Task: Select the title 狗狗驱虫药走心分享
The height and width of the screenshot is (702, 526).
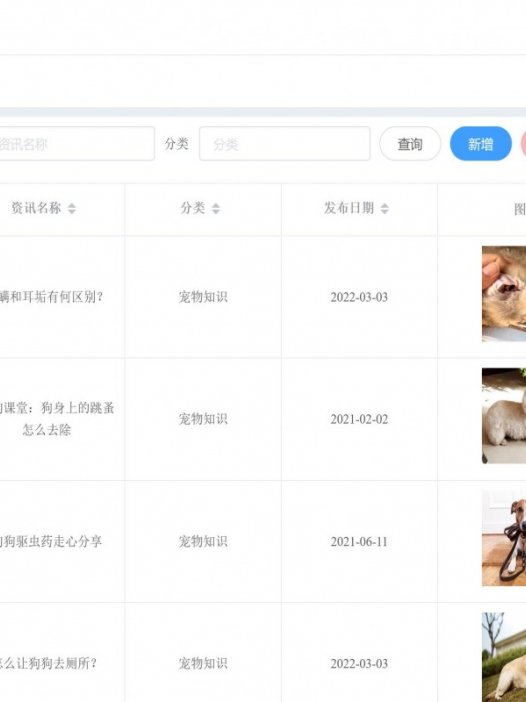Action: coord(51,541)
